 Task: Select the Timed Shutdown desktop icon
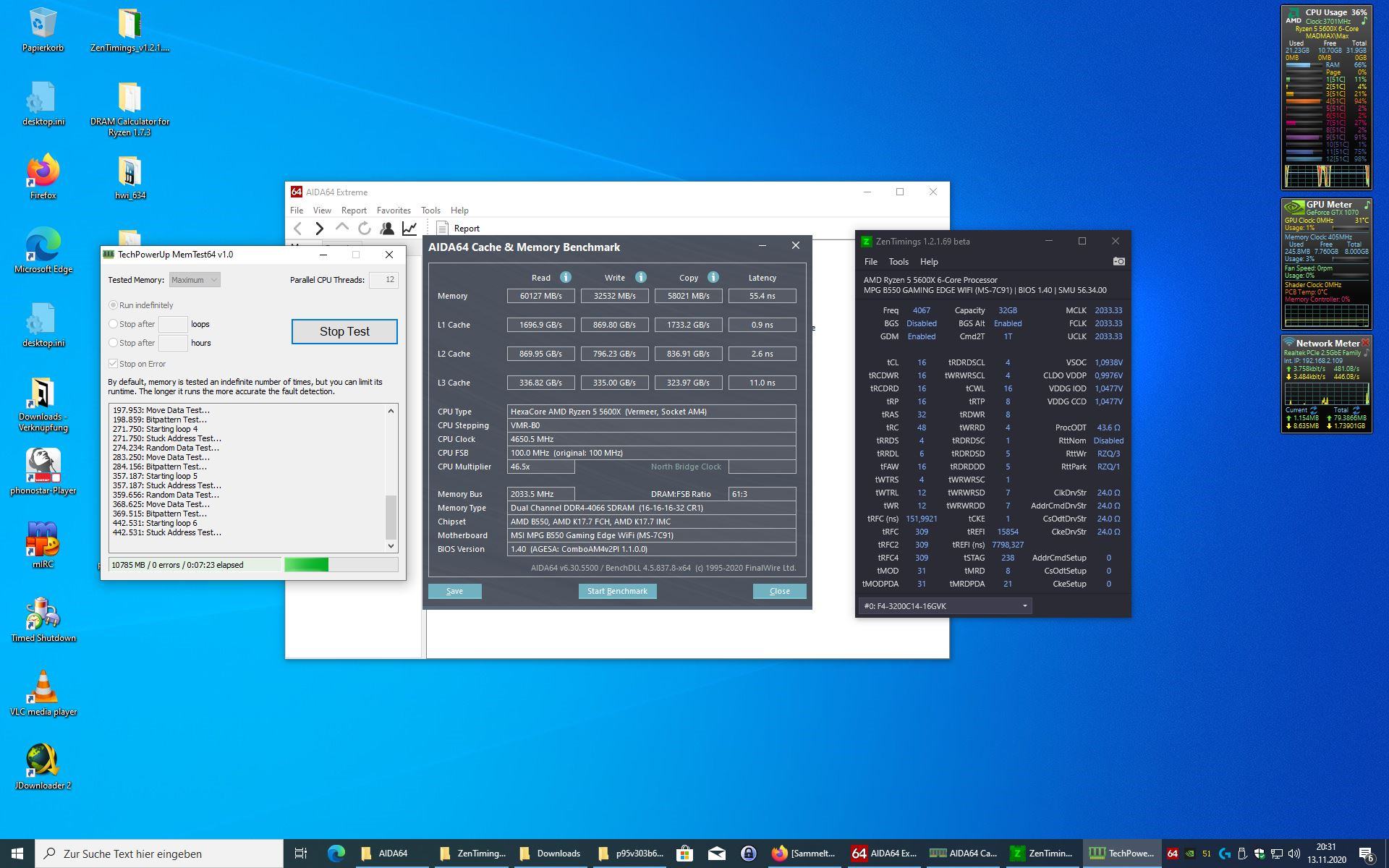coord(43,620)
